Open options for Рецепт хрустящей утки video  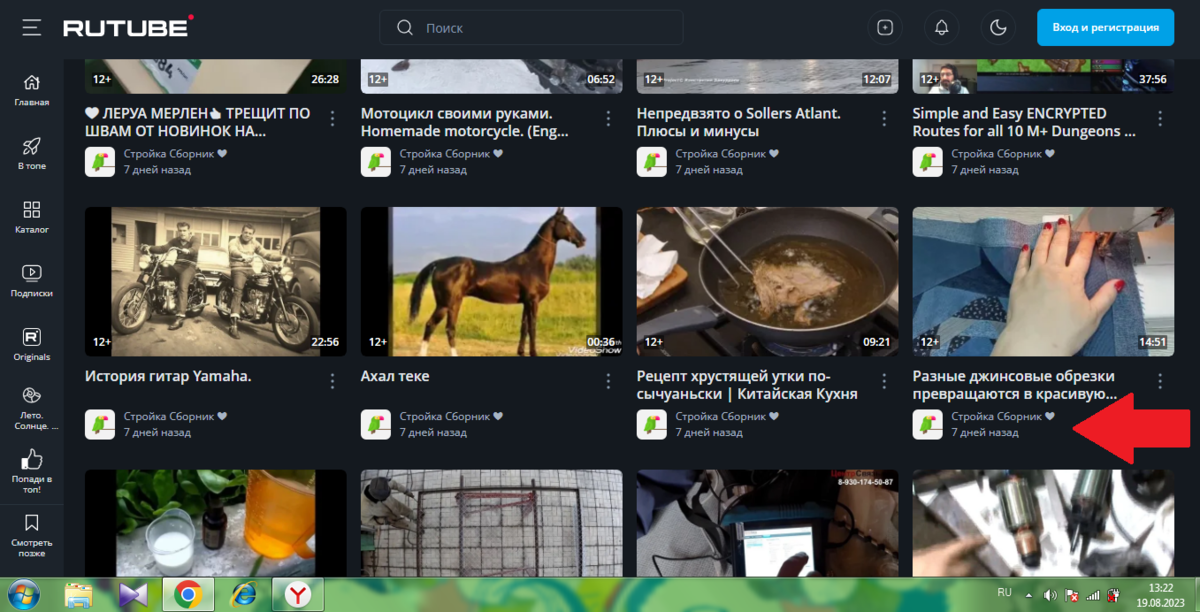(x=885, y=381)
